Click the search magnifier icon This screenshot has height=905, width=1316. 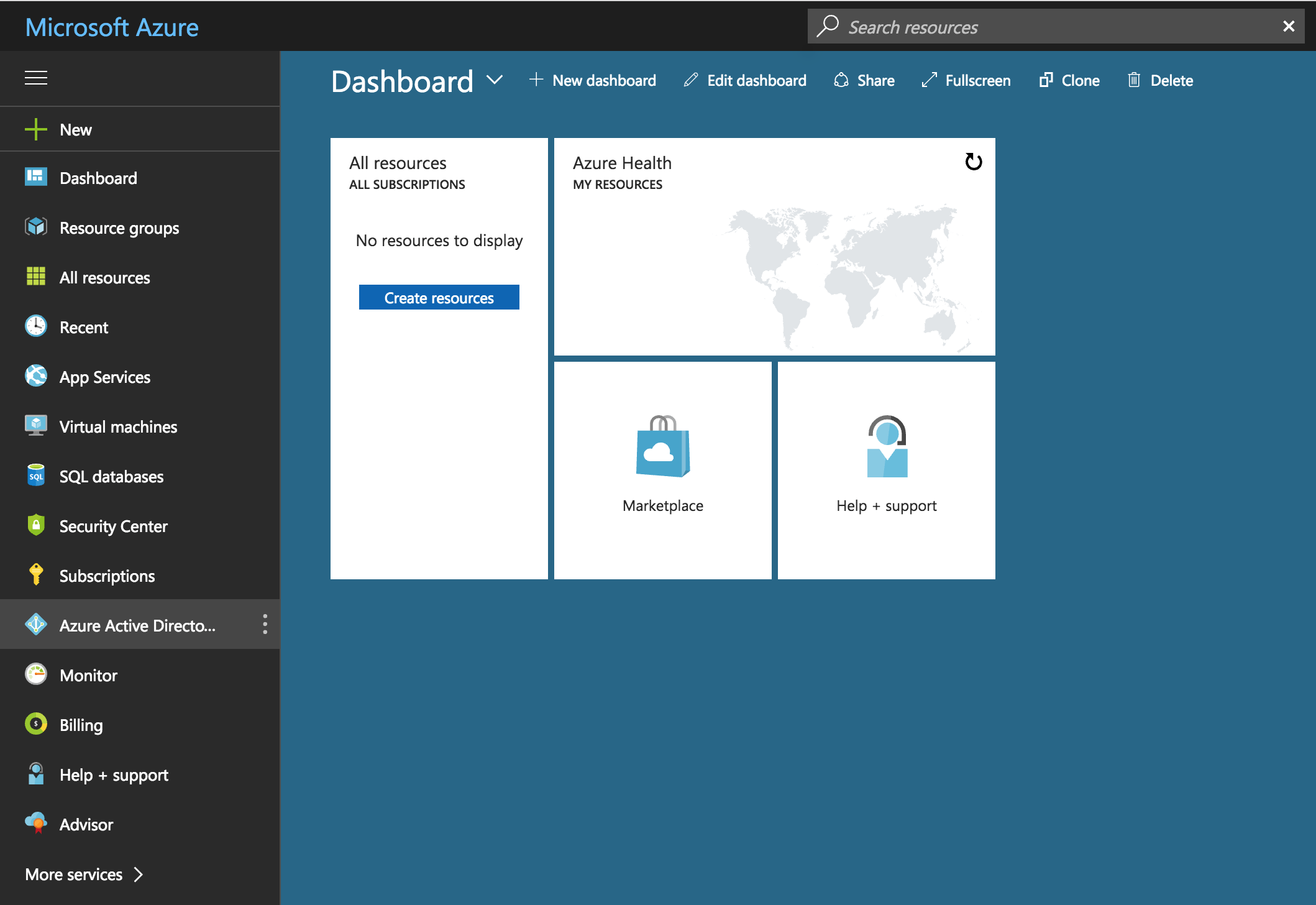coord(828,26)
